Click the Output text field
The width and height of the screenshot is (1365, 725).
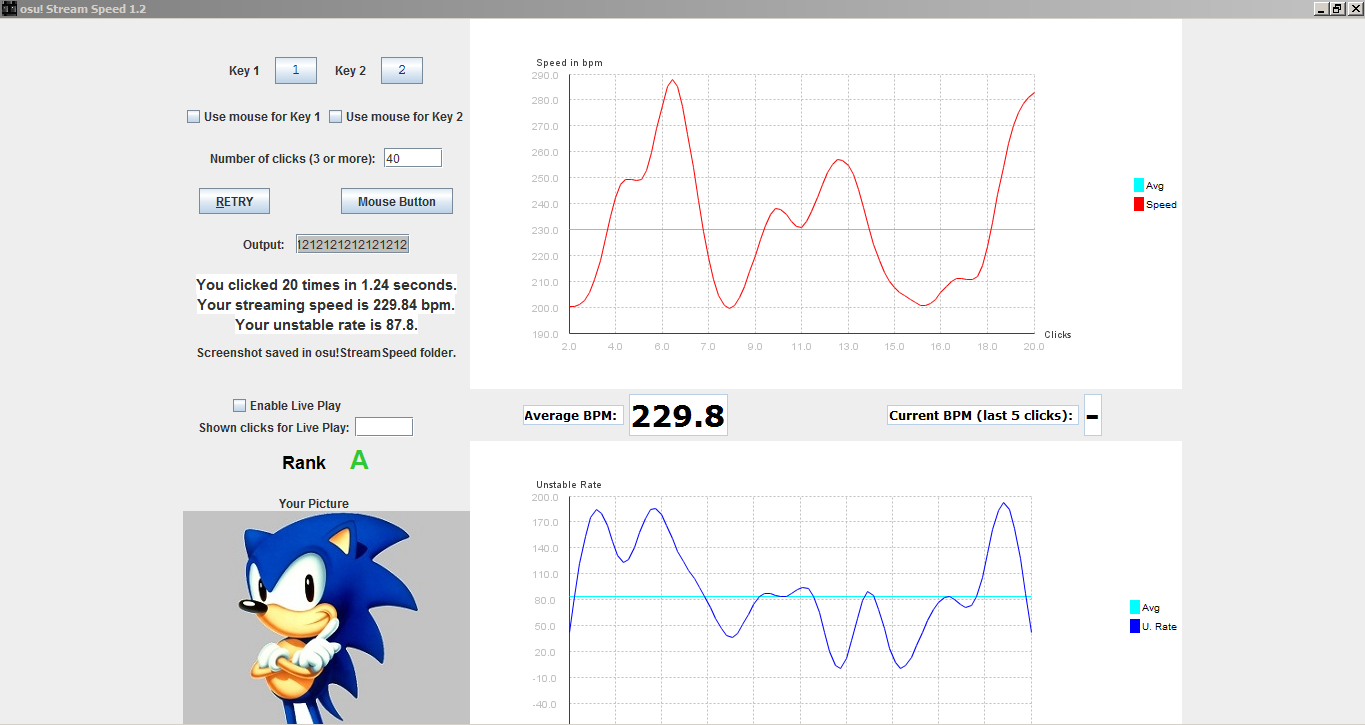pyautogui.click(x=353, y=244)
